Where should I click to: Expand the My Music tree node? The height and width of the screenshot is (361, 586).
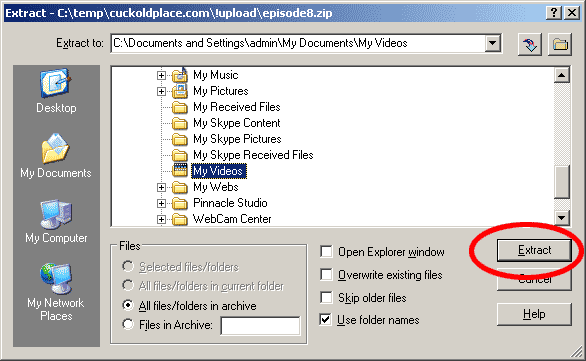click(161, 75)
